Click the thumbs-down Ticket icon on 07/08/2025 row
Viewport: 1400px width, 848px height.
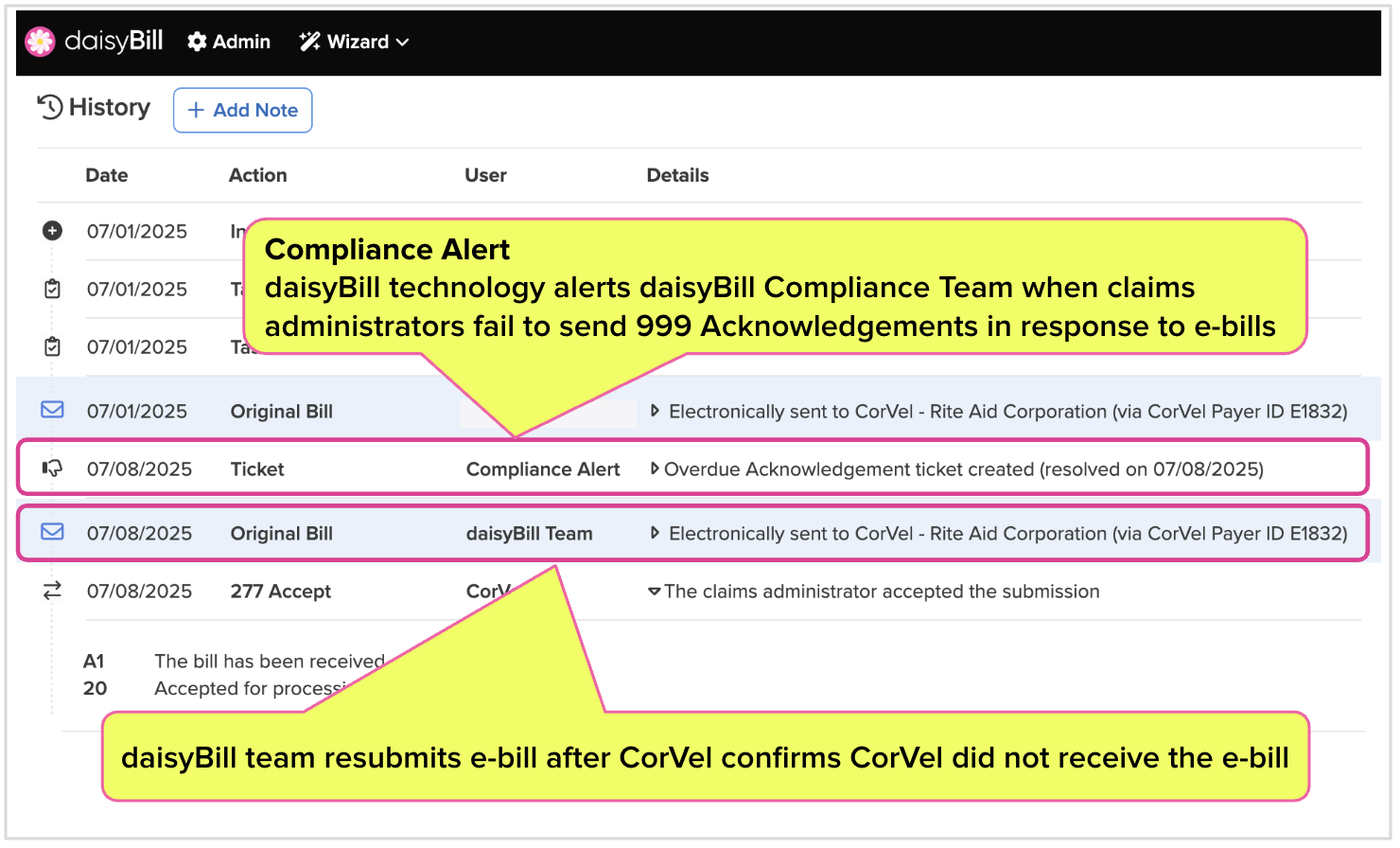coord(53,468)
